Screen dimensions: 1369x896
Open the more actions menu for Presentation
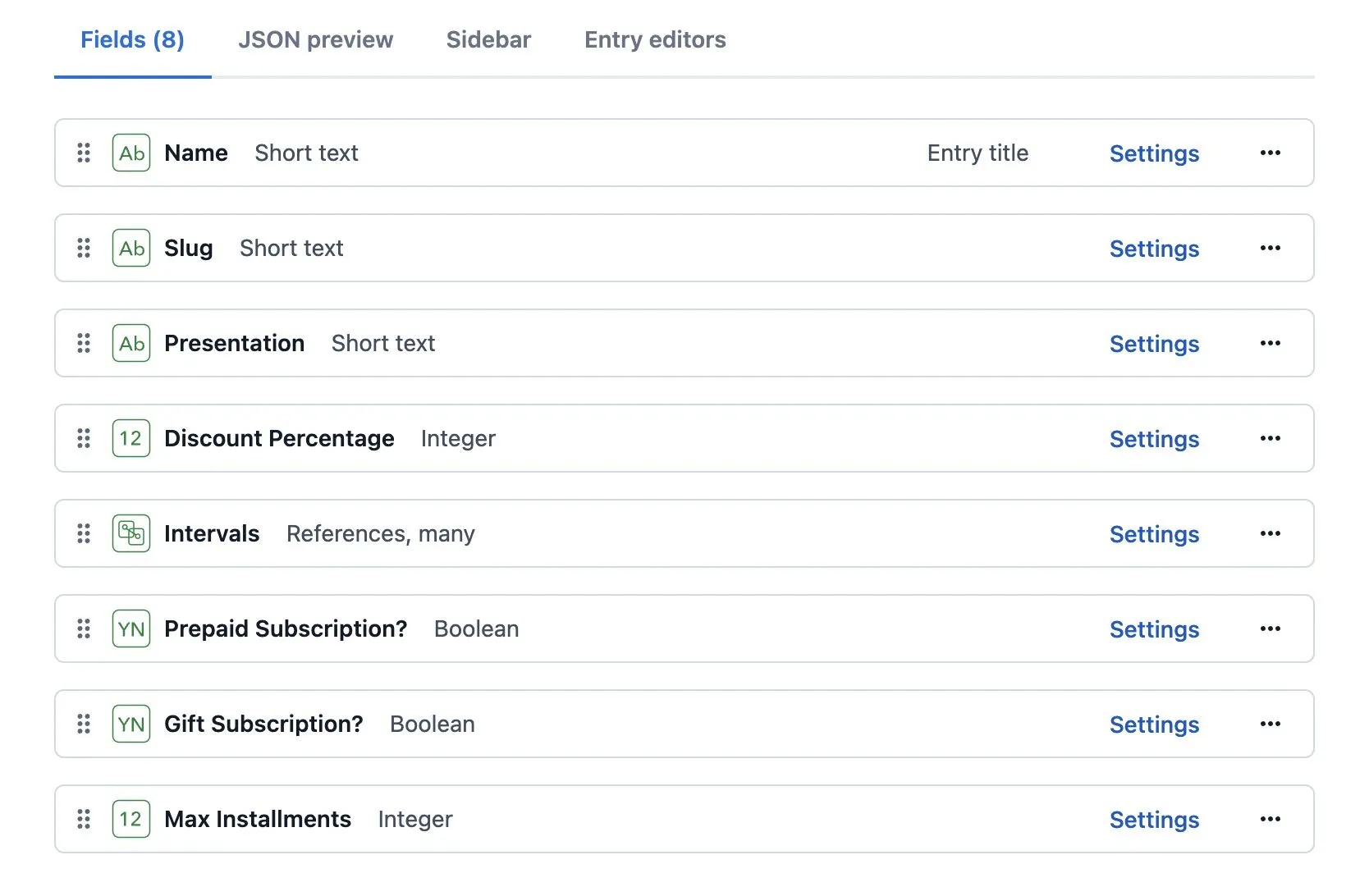pos(1271,343)
